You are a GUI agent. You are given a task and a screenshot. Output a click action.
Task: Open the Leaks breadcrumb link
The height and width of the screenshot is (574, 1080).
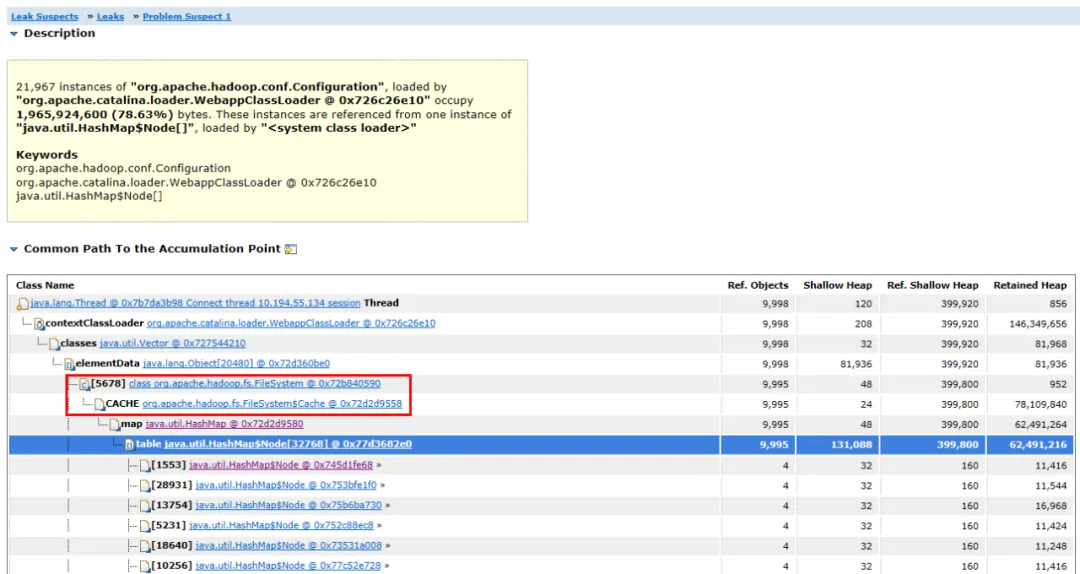point(110,17)
